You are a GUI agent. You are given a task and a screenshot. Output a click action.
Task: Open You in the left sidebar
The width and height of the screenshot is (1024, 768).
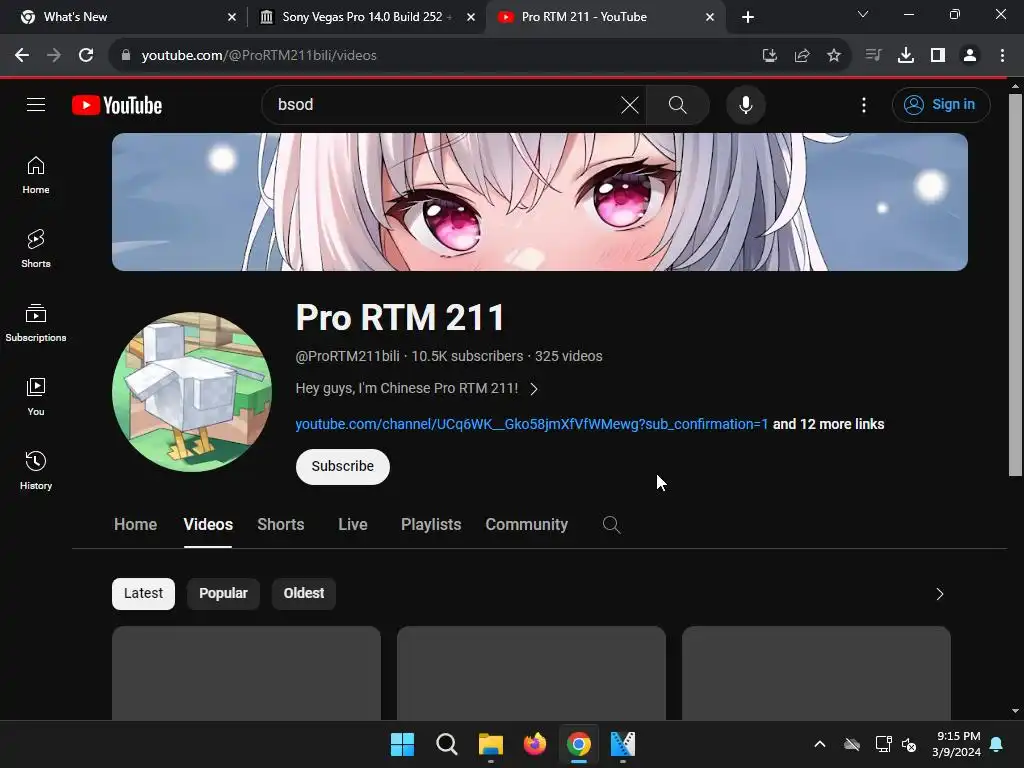tap(36, 396)
